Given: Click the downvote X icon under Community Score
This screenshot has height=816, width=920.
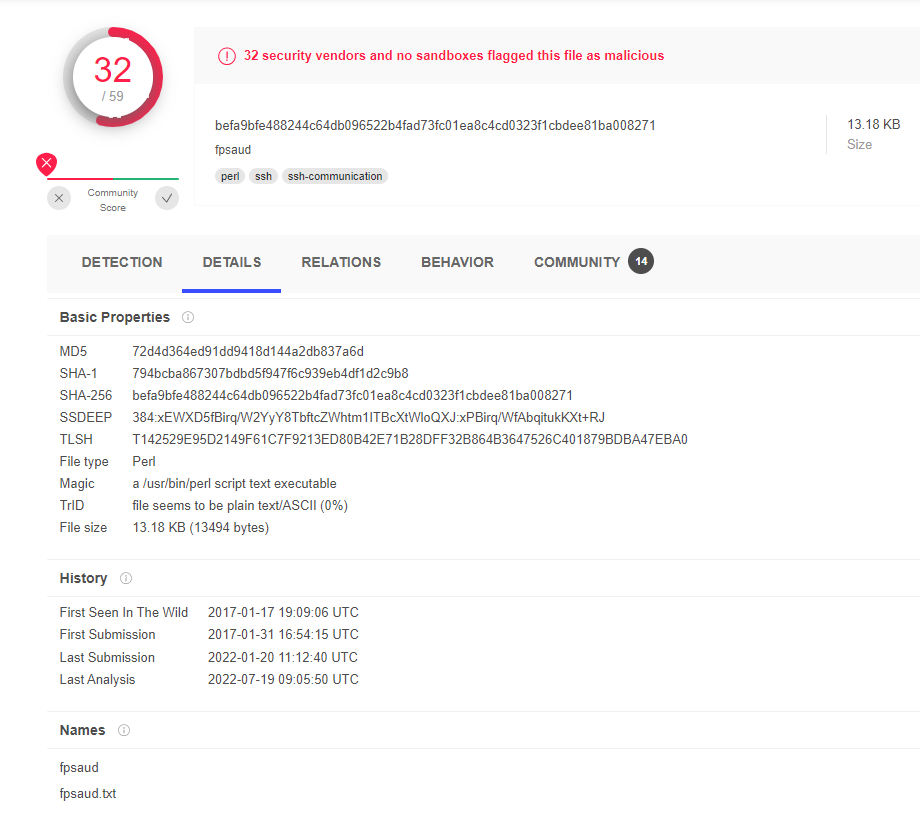Looking at the screenshot, I should 58,198.
